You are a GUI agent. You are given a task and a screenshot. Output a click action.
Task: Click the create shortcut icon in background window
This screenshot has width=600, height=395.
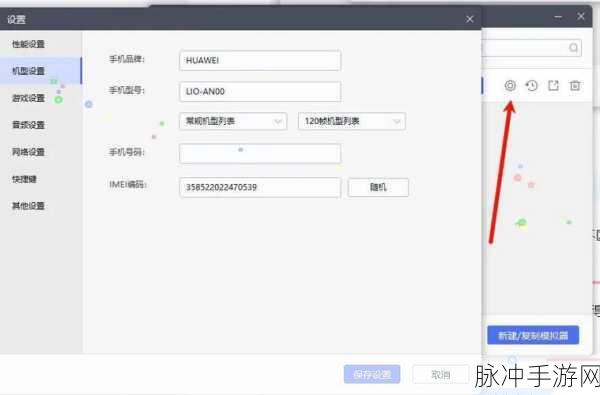coord(553,85)
